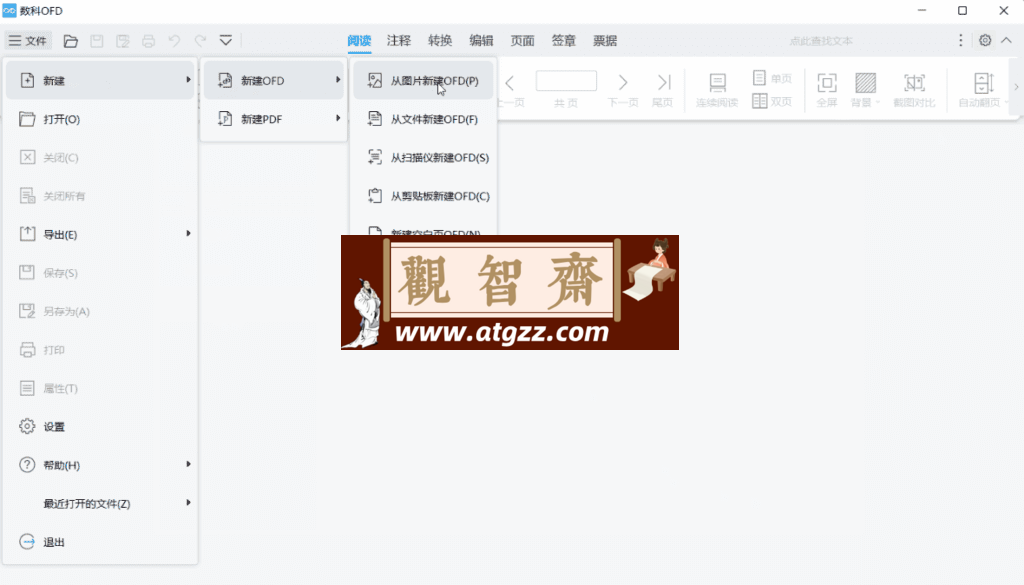Select 保存(S) in the file menu
Viewport: 1024px width, 585px height.
coord(101,273)
